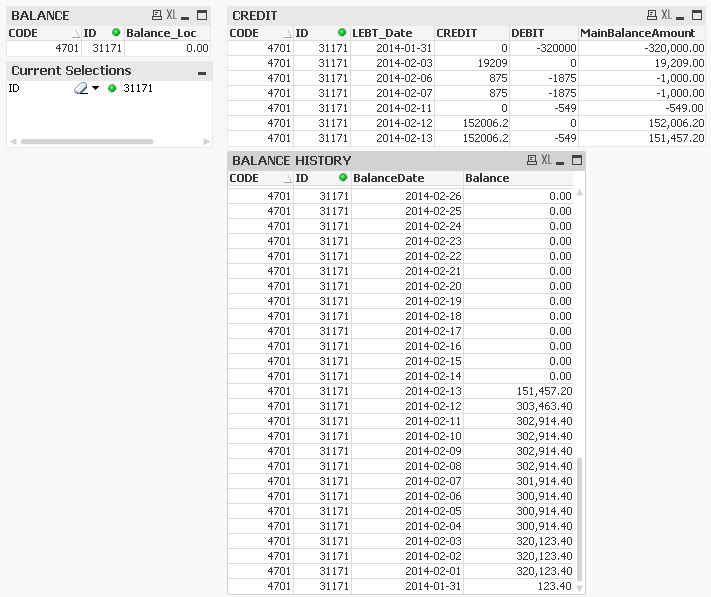Screen dimensions: 711x597
Task: Print the BALANCE HISTORY table
Action: (532, 160)
